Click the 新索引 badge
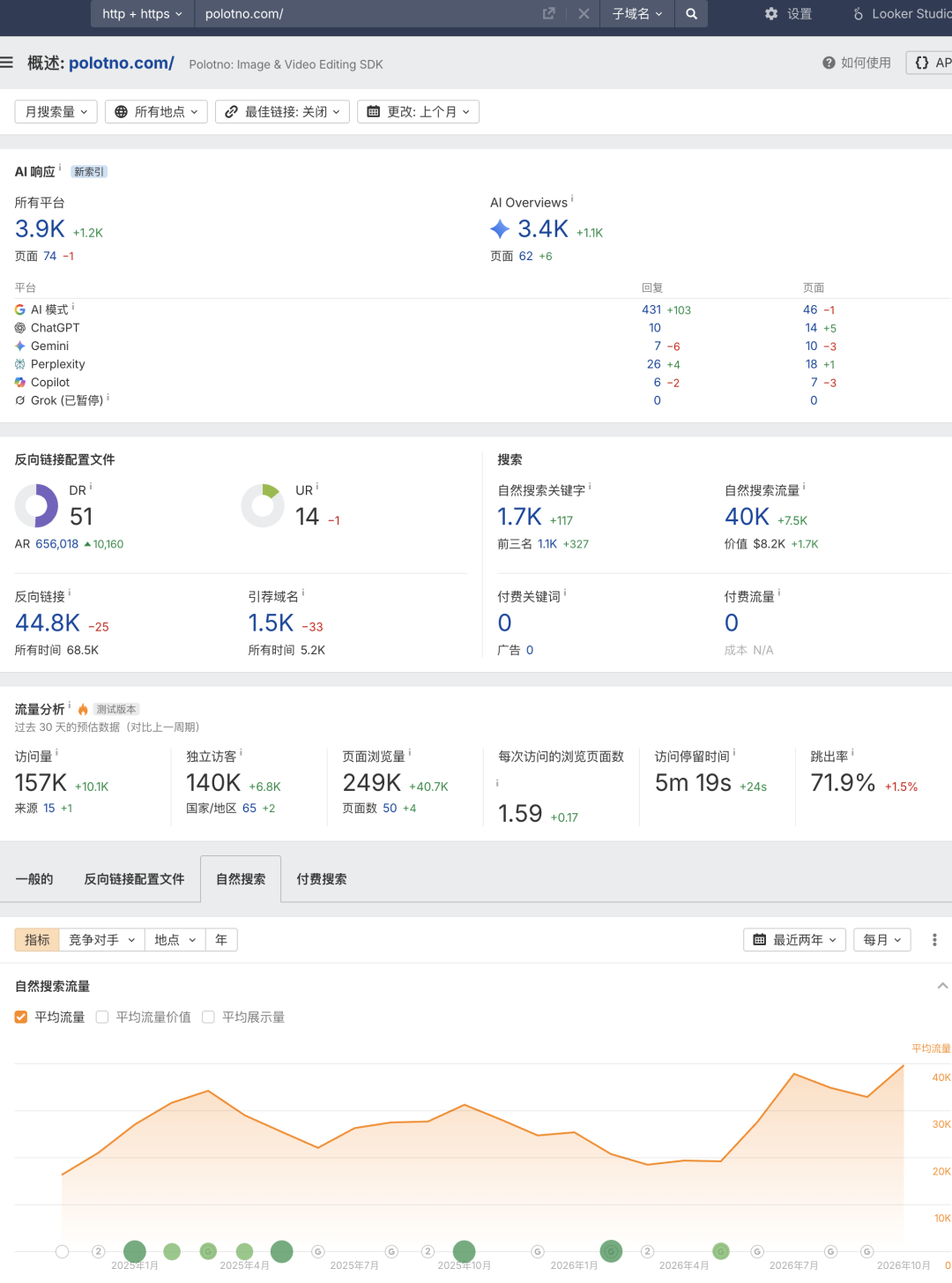This screenshot has height=1283, width=952. pos(89,172)
